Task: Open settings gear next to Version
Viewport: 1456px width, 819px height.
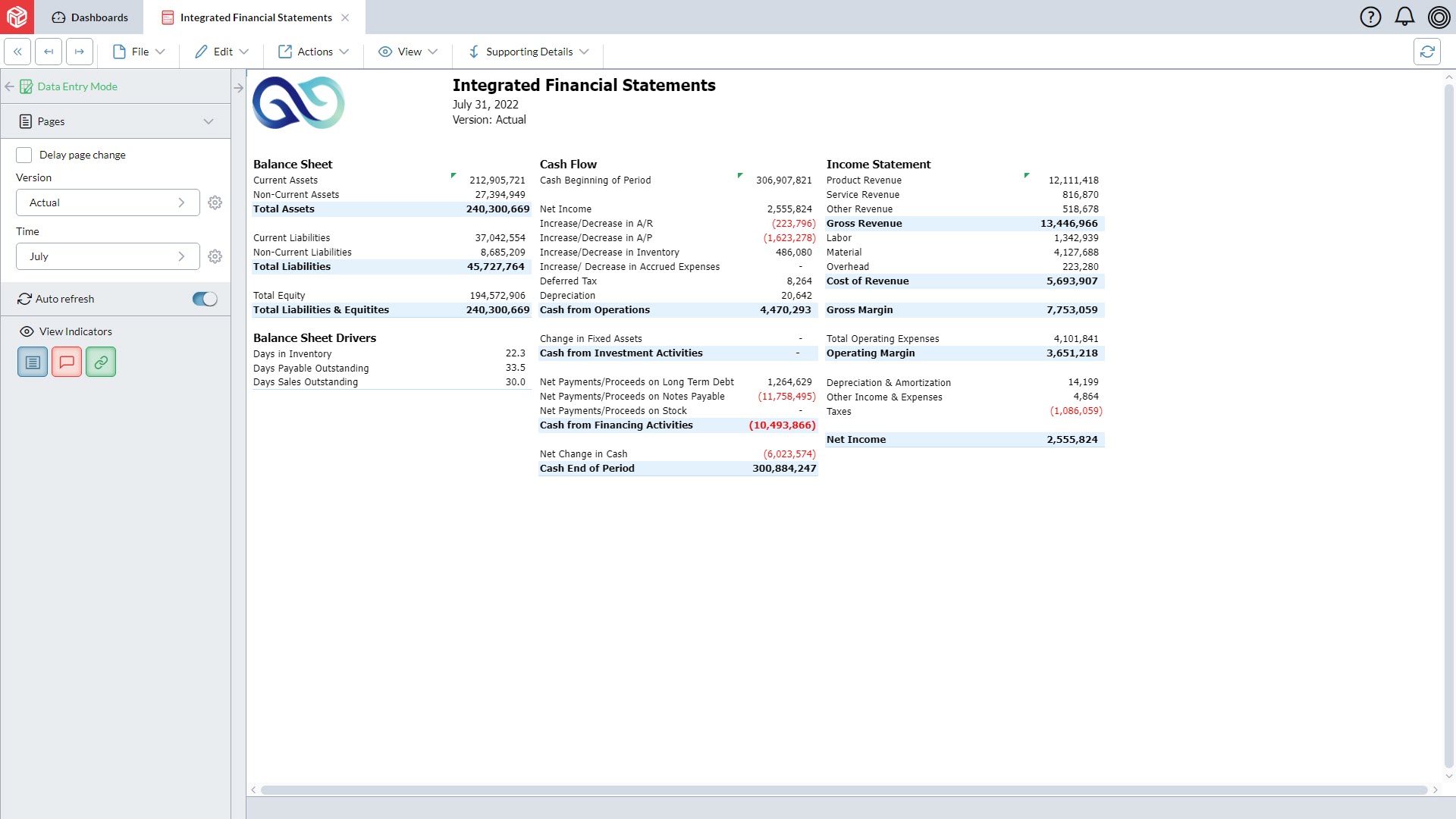Action: pyautogui.click(x=215, y=202)
